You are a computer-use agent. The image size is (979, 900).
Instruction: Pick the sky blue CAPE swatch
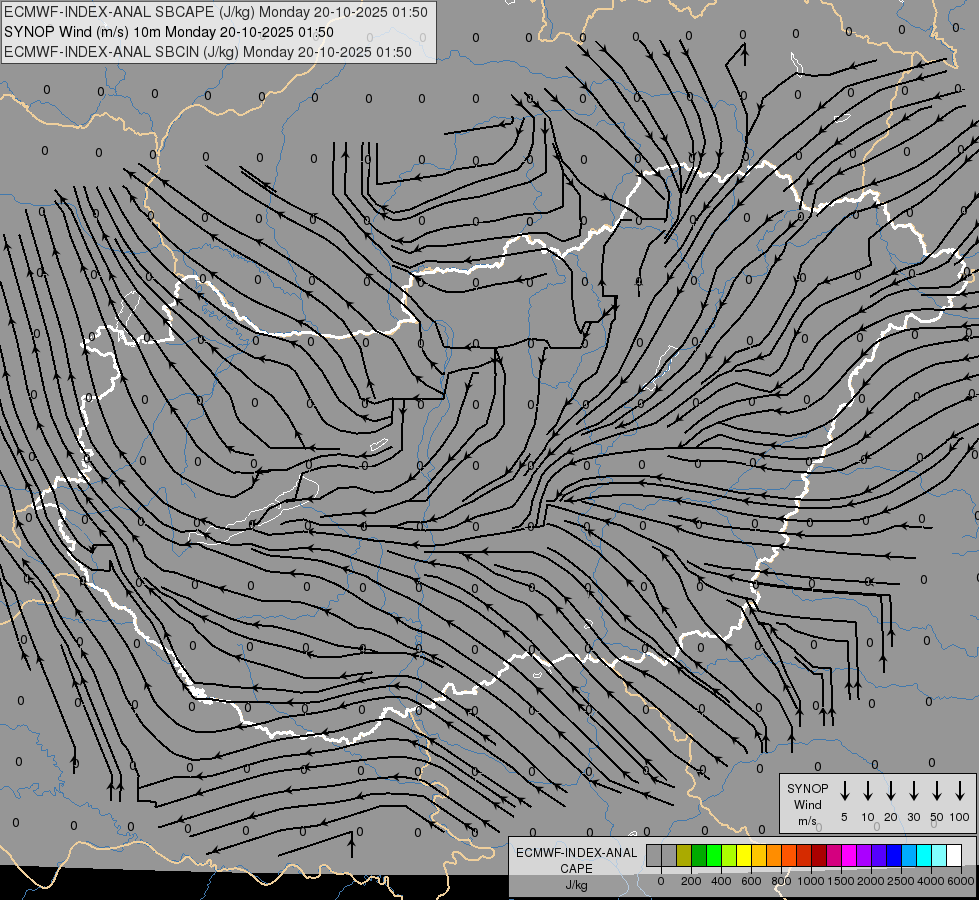[910, 855]
